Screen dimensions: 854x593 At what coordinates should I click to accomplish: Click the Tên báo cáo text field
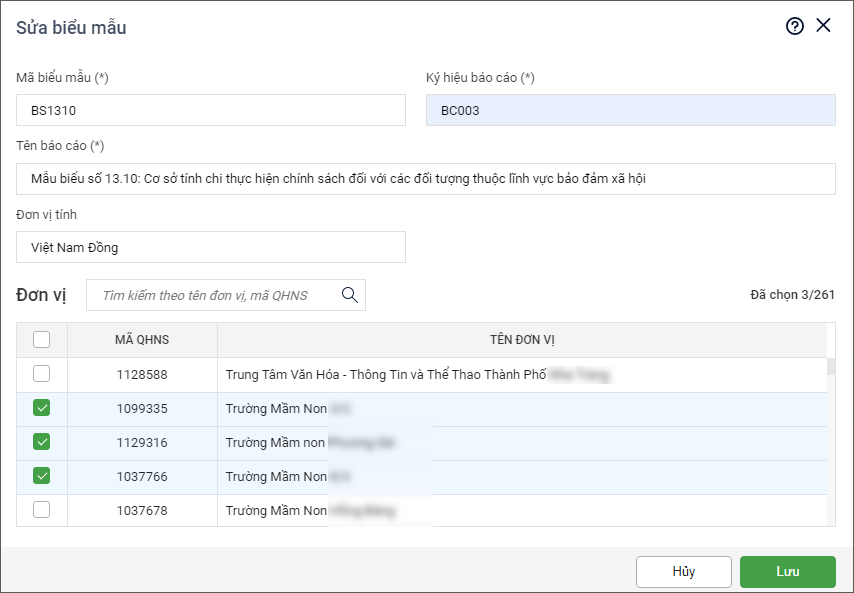click(425, 179)
